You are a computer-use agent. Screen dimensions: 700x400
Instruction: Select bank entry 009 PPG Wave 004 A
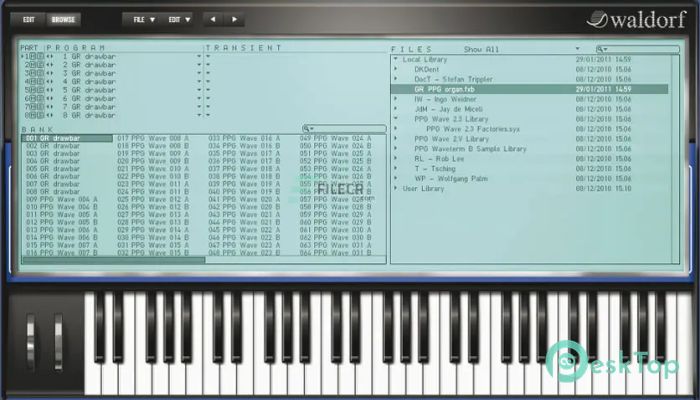tap(62, 199)
